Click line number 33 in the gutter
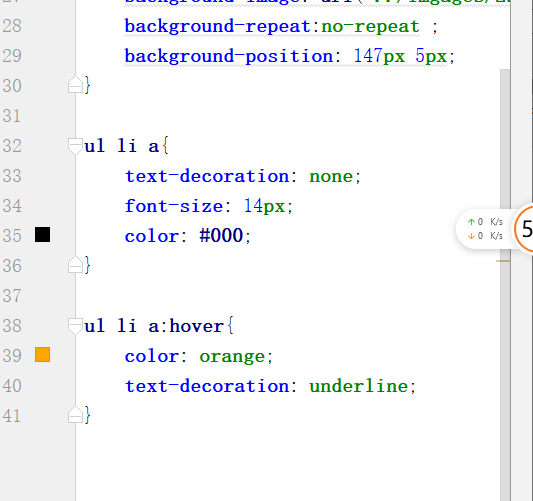The height and width of the screenshot is (501, 533). (x=12, y=176)
